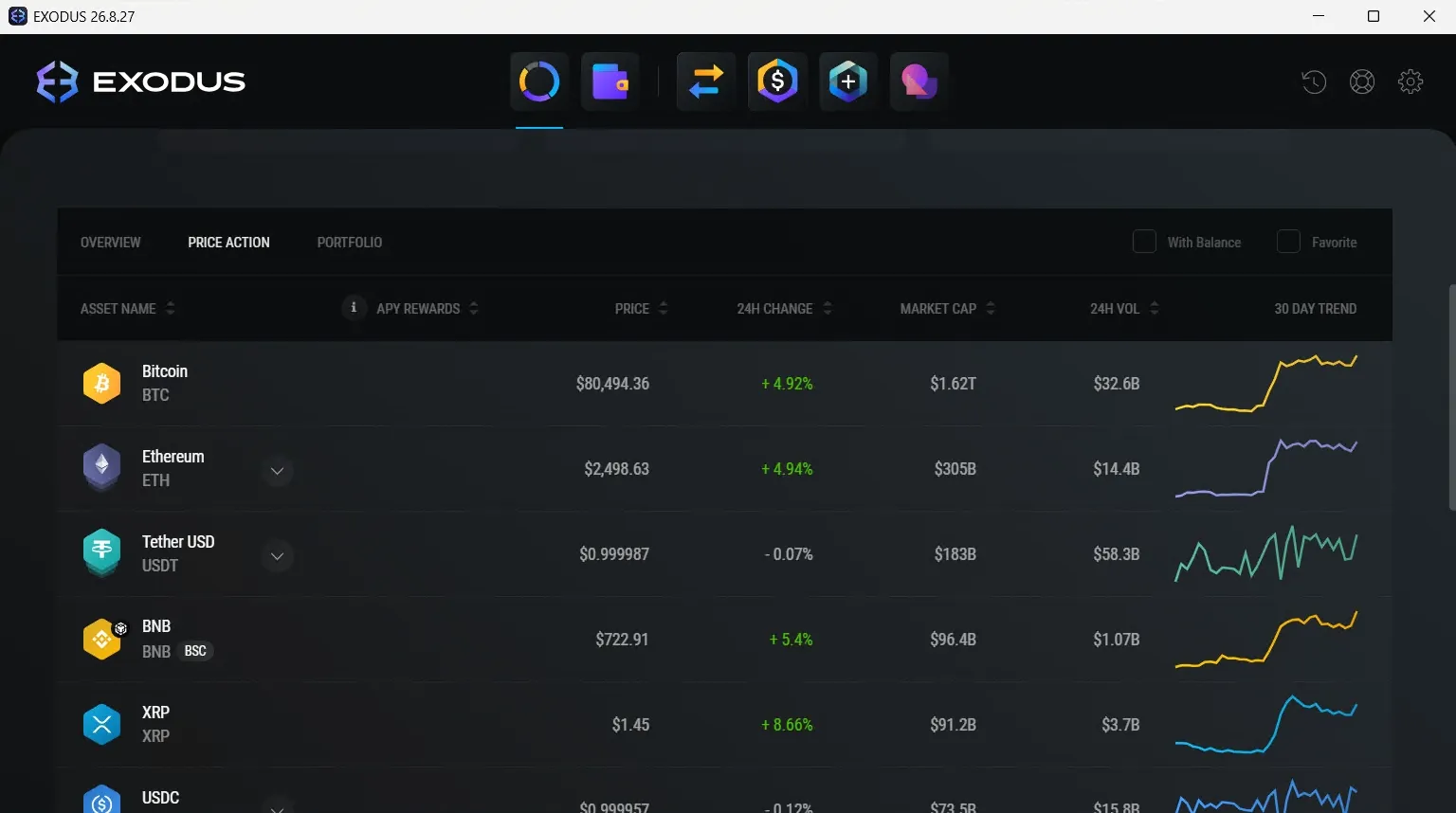The height and width of the screenshot is (813, 1456).
Task: Open the pink profile app icon
Action: point(919,81)
